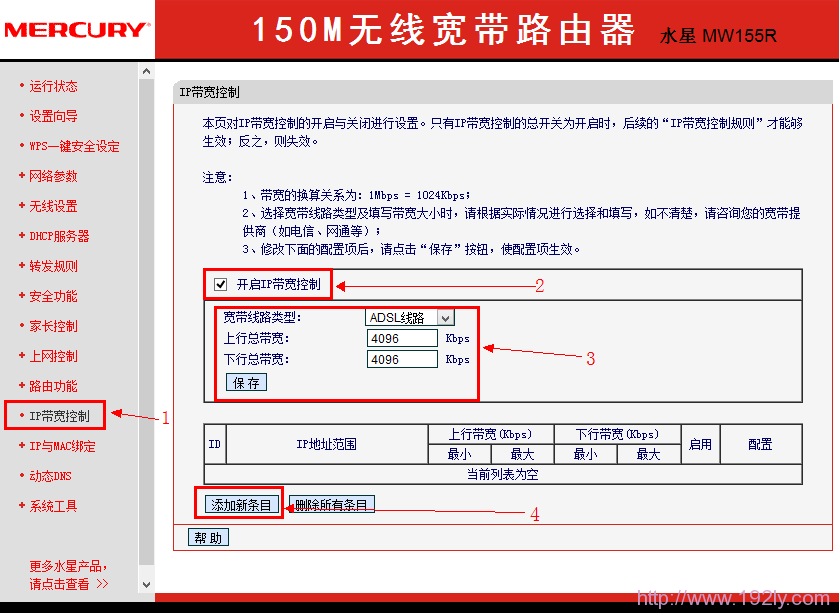Open the 无线设置 section
839x613 pixels.
coord(52,206)
